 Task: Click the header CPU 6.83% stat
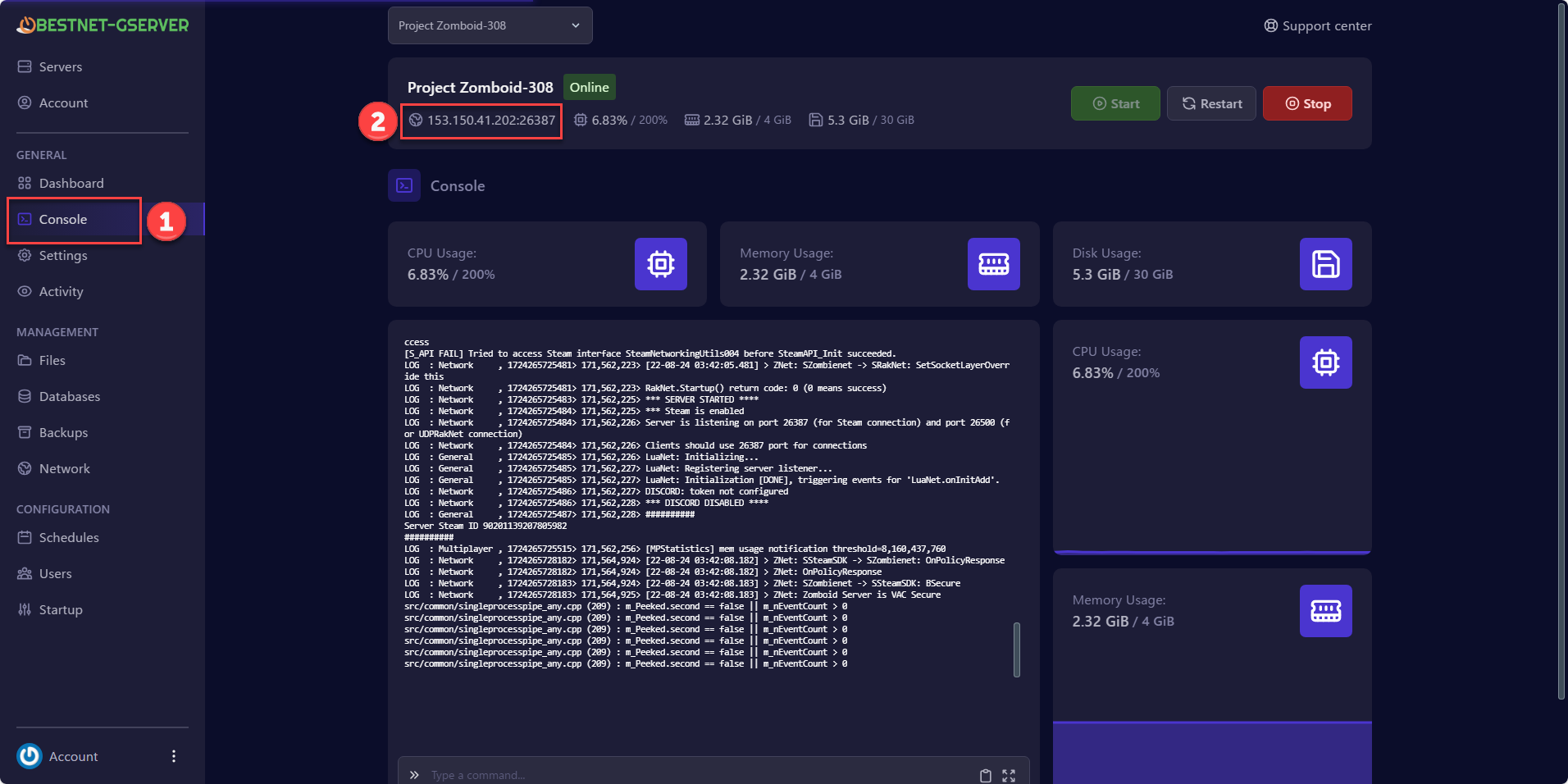point(620,120)
